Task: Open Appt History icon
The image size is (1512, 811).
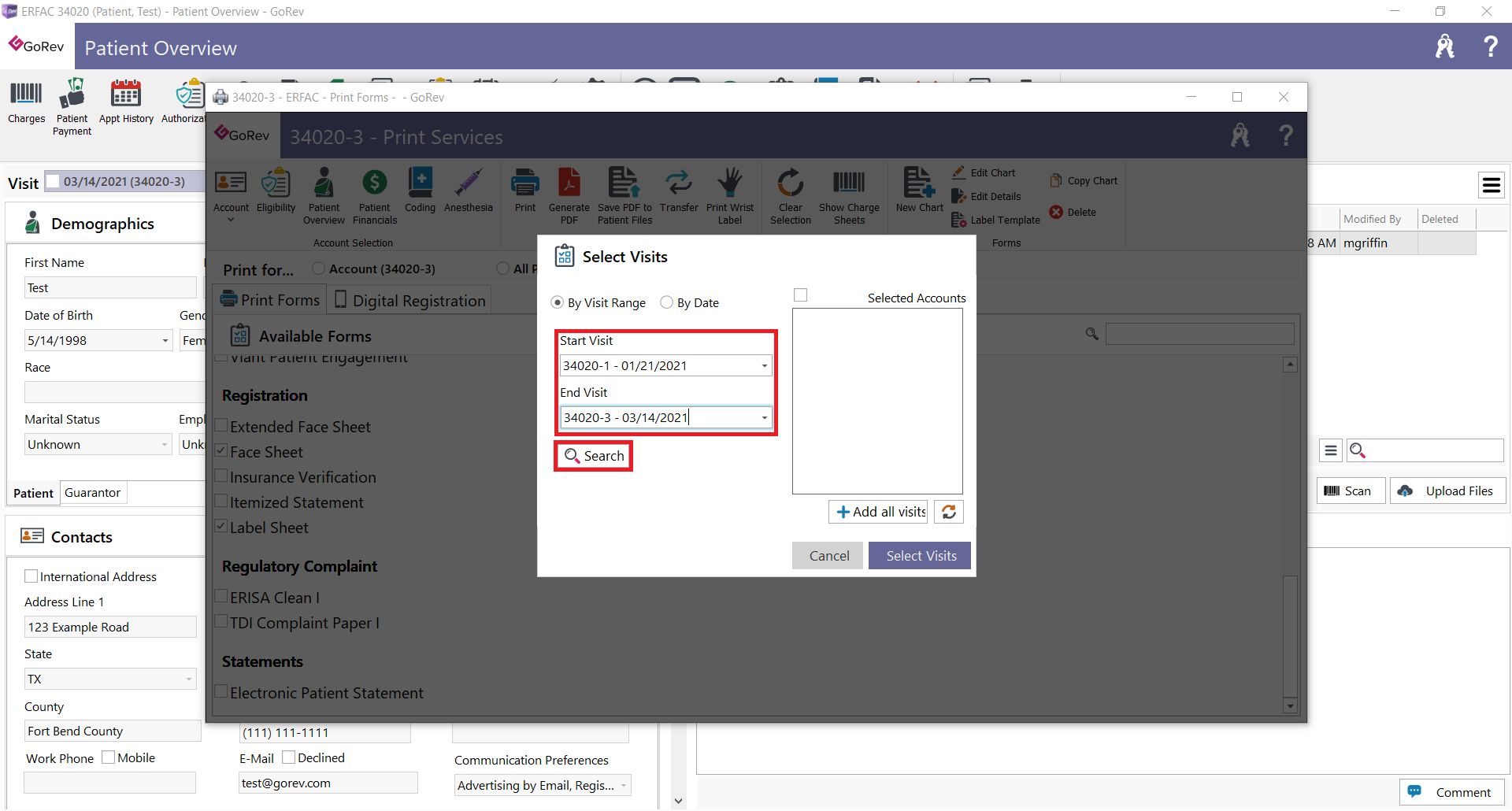Action: pos(126,102)
